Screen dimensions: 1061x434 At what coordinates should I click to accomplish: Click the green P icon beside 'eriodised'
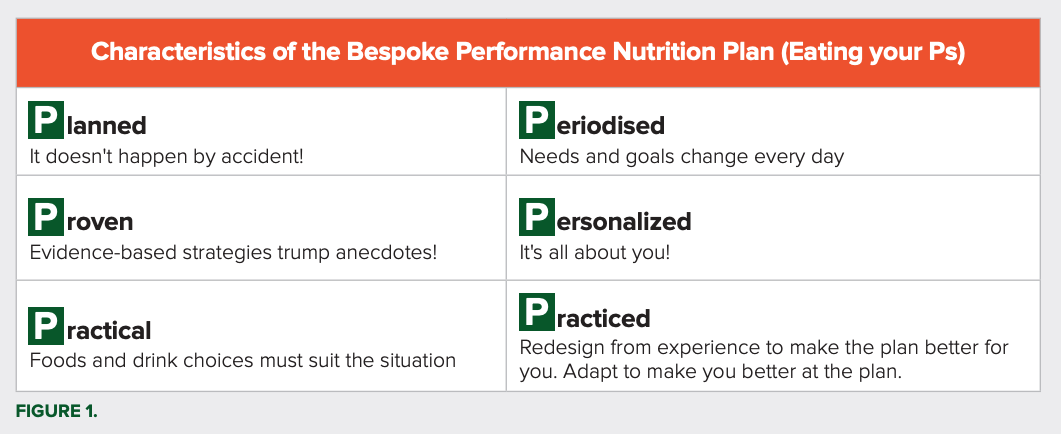click(x=537, y=120)
